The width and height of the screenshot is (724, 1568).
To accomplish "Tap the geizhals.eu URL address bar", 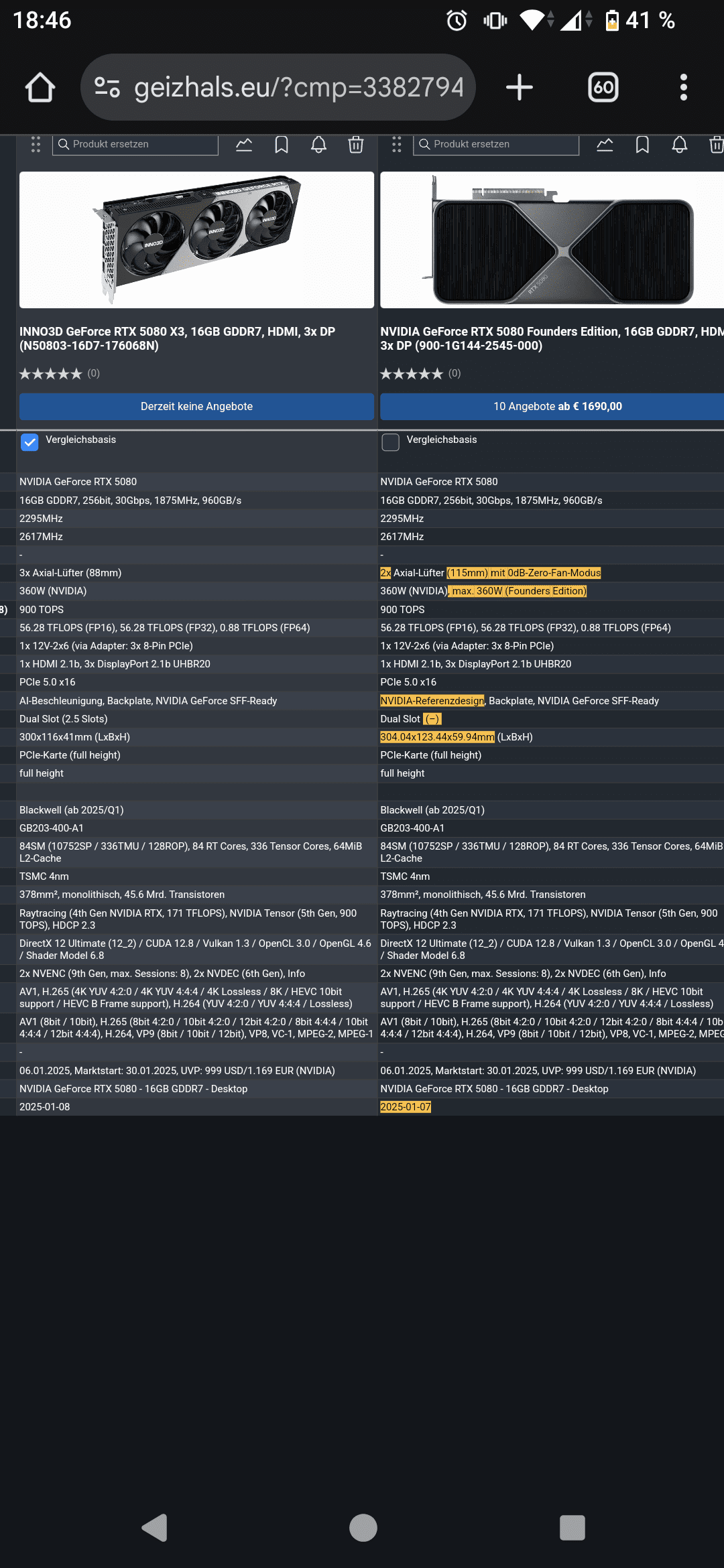I will point(298,88).
